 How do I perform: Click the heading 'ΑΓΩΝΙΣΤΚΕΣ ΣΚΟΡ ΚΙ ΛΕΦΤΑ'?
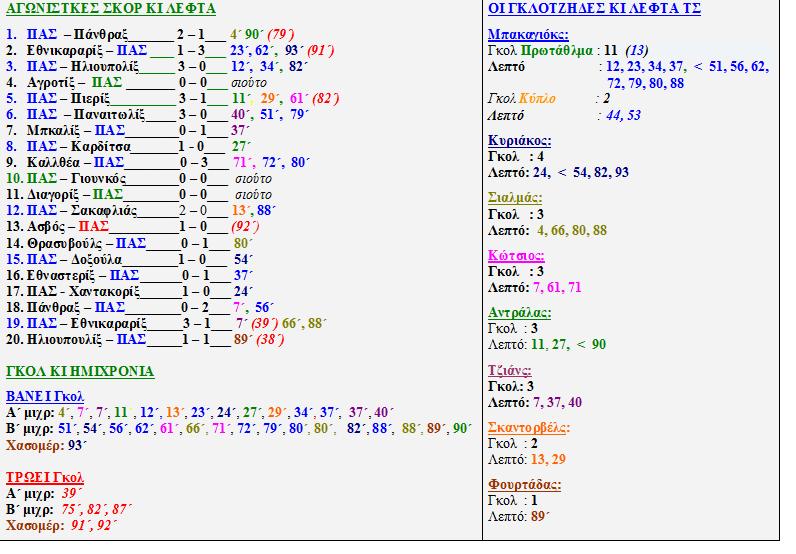point(111,9)
